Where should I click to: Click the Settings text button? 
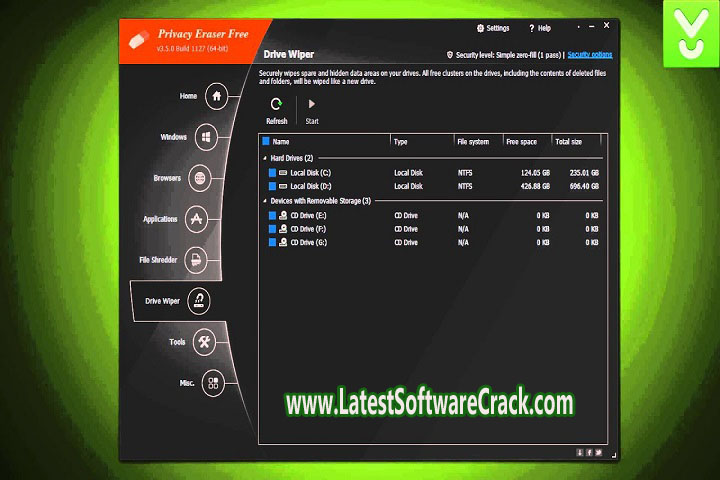pos(498,28)
